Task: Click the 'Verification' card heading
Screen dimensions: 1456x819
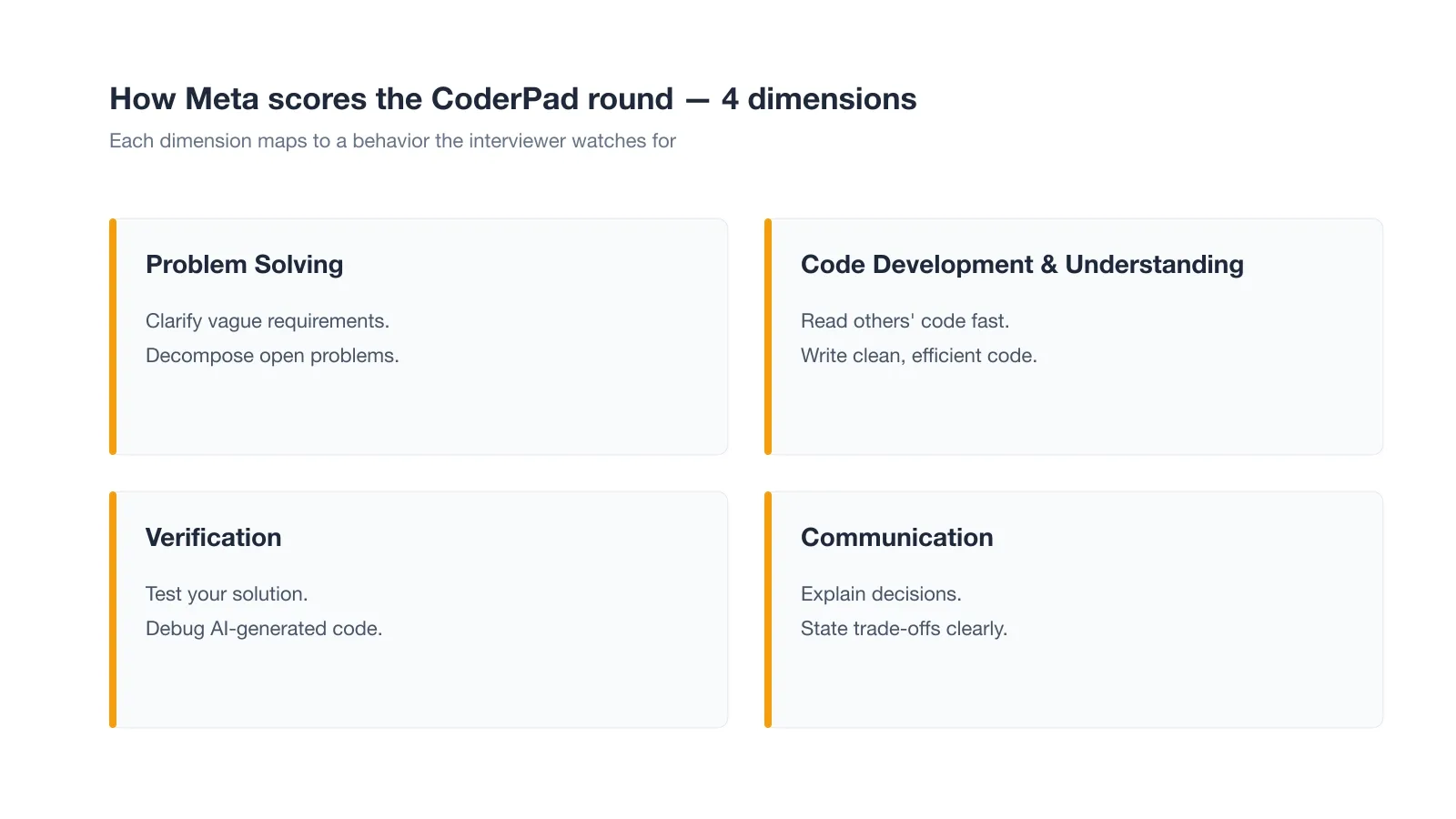Action: (x=214, y=537)
